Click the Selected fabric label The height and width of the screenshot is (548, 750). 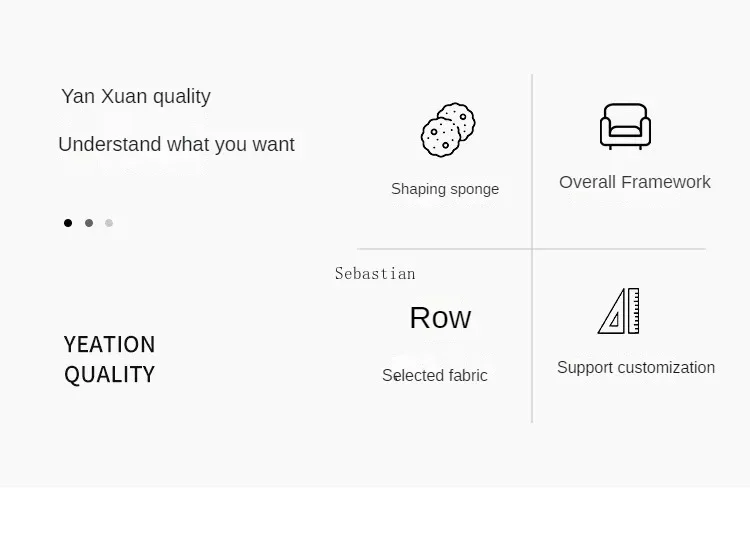click(435, 376)
